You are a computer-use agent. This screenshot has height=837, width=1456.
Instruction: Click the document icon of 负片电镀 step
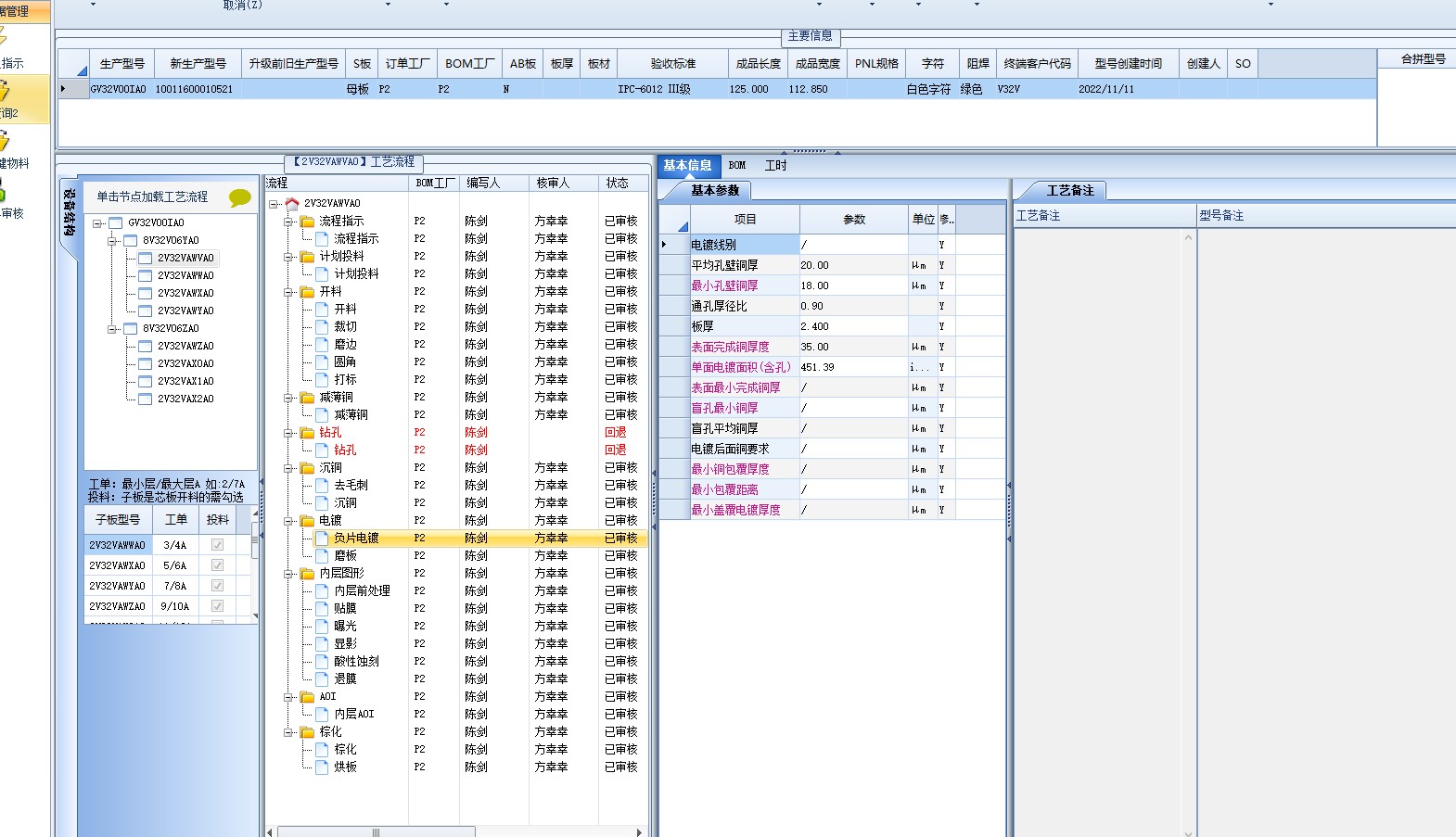click(x=322, y=538)
